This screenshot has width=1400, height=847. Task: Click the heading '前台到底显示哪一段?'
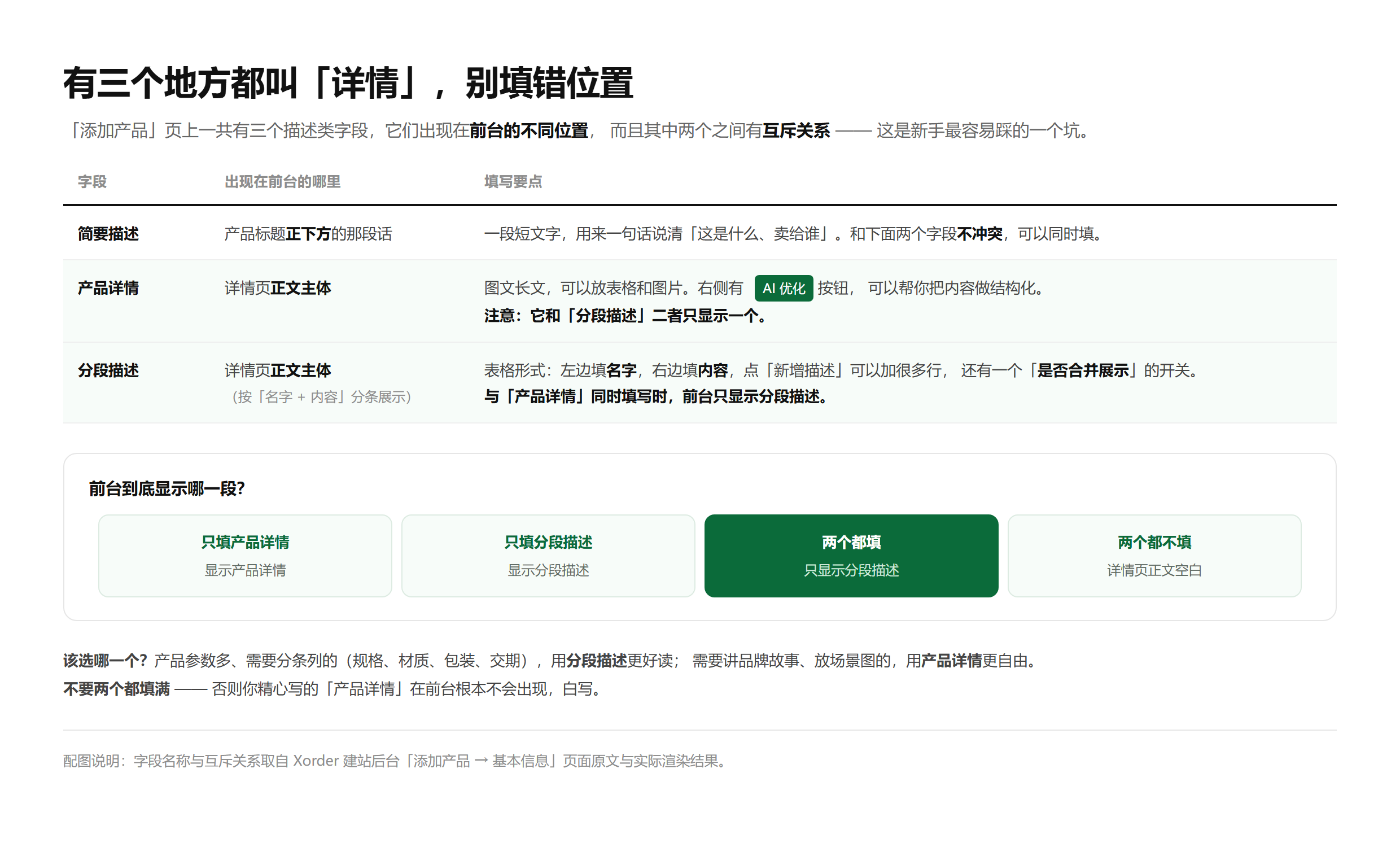167,488
